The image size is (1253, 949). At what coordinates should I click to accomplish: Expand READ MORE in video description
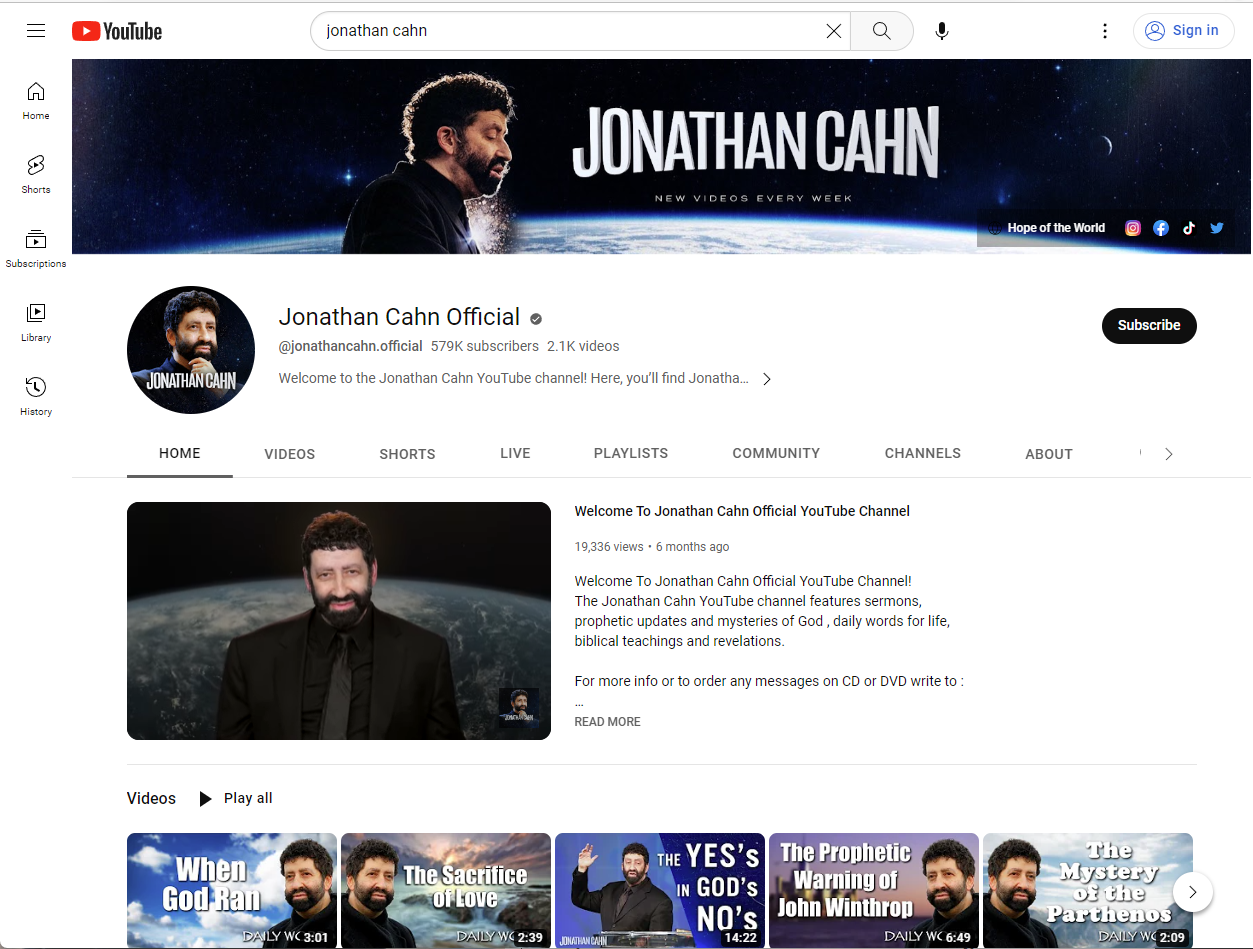click(x=607, y=722)
